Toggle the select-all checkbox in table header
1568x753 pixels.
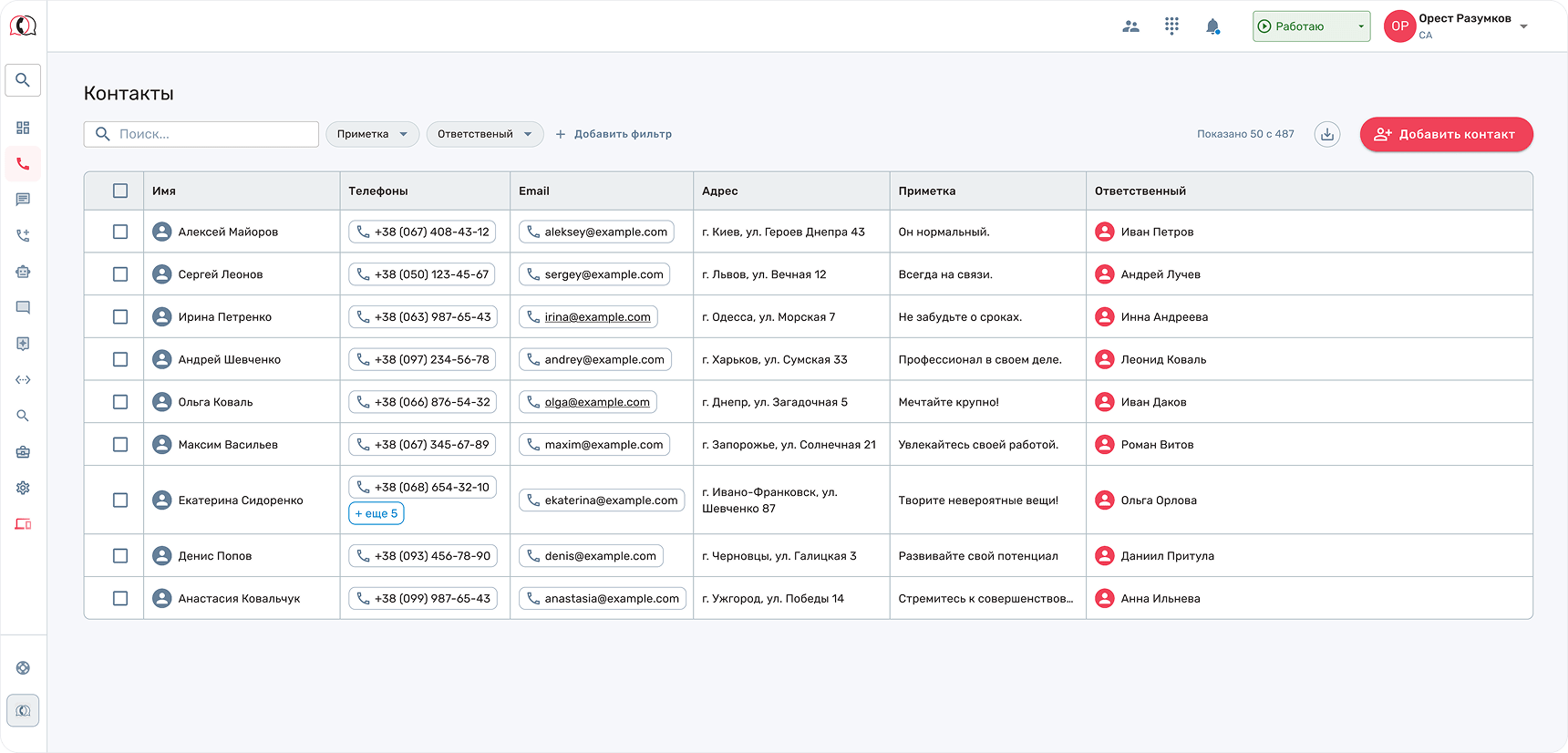(120, 191)
